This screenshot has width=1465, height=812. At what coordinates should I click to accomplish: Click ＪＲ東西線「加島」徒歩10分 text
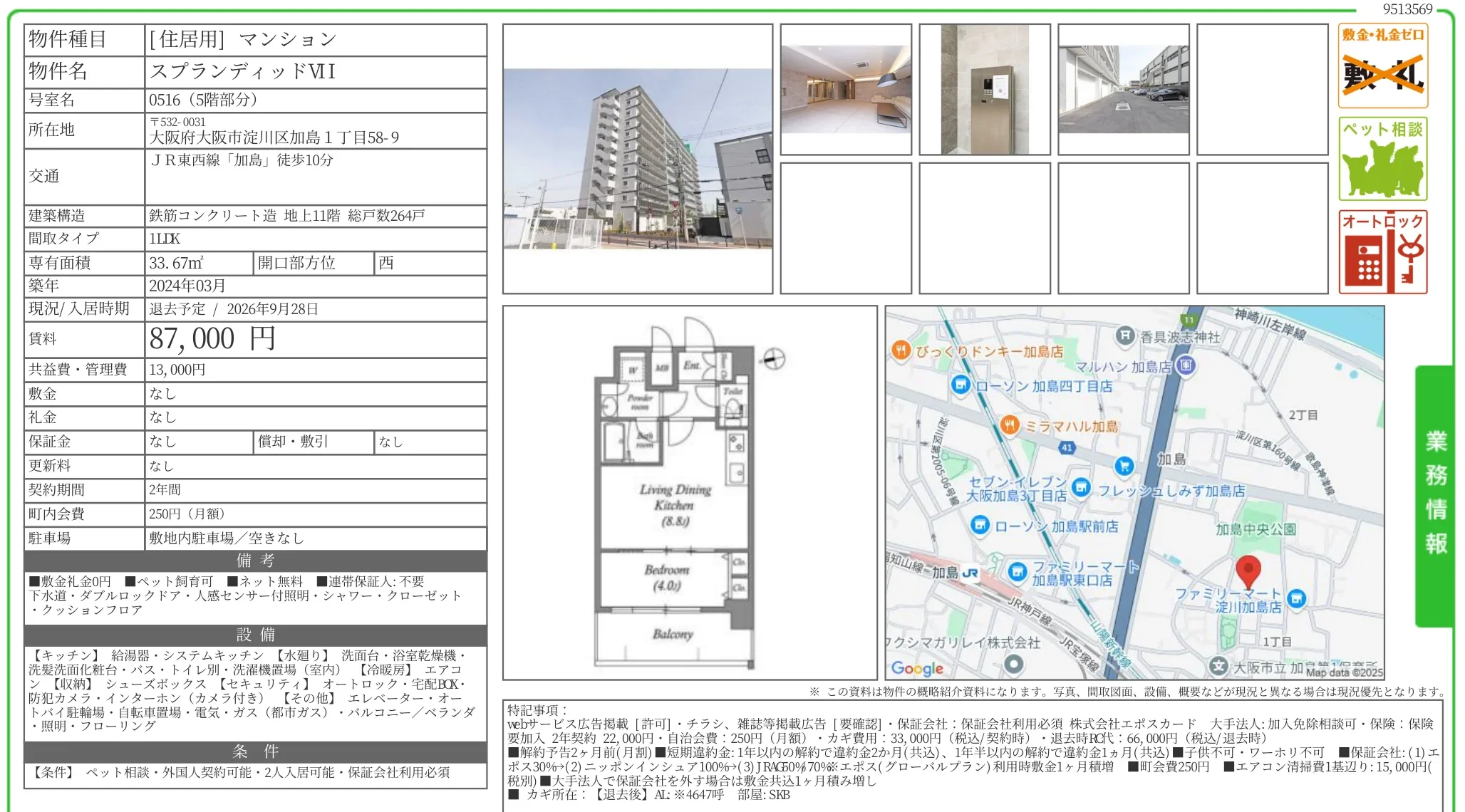pyautogui.click(x=242, y=160)
